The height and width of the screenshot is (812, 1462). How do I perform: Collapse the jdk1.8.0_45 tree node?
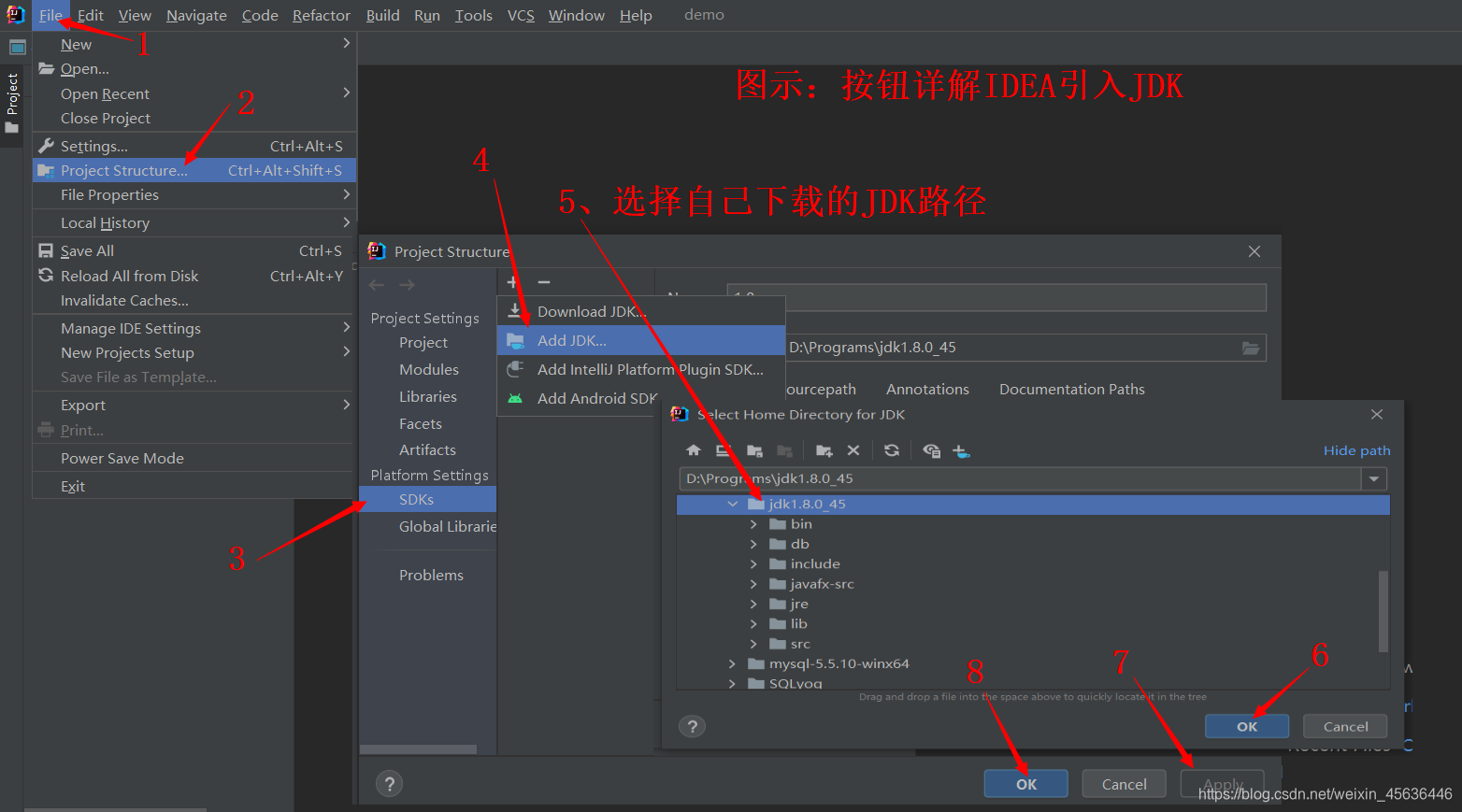tap(733, 504)
